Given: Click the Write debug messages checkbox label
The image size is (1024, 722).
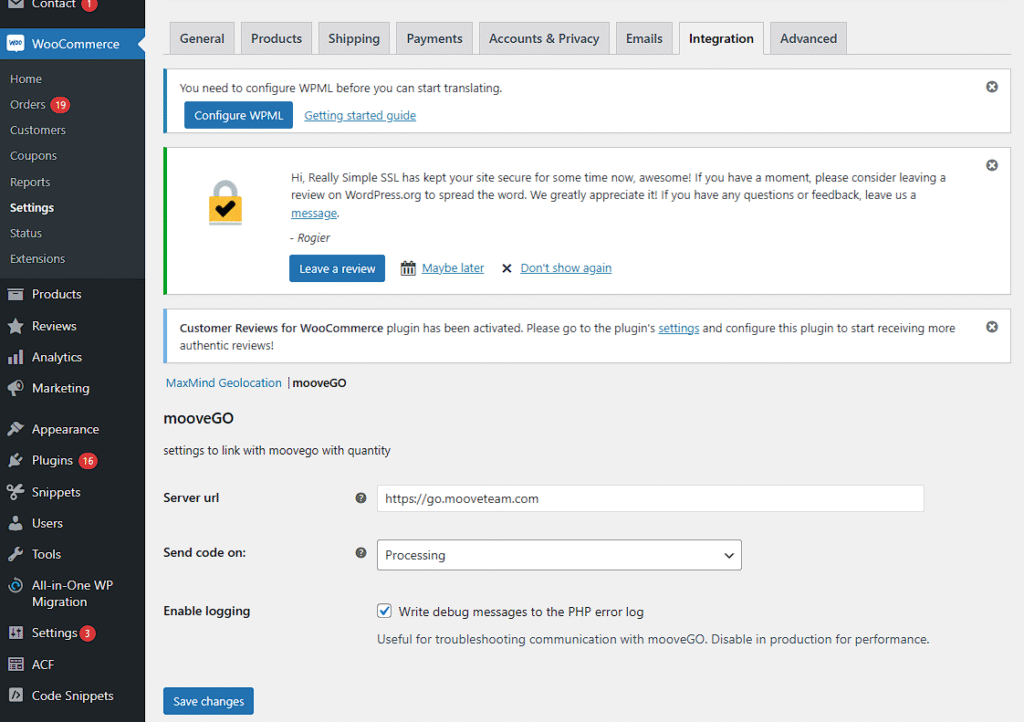Looking at the screenshot, I should (x=521, y=612).
